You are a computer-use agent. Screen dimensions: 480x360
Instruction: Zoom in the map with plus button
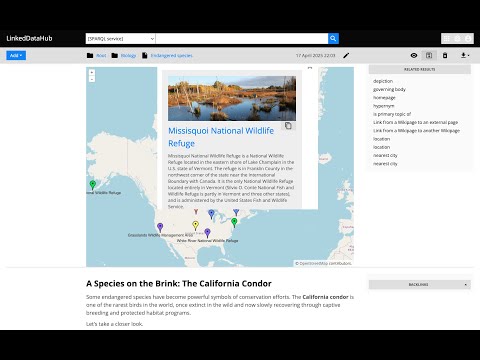point(92,72)
